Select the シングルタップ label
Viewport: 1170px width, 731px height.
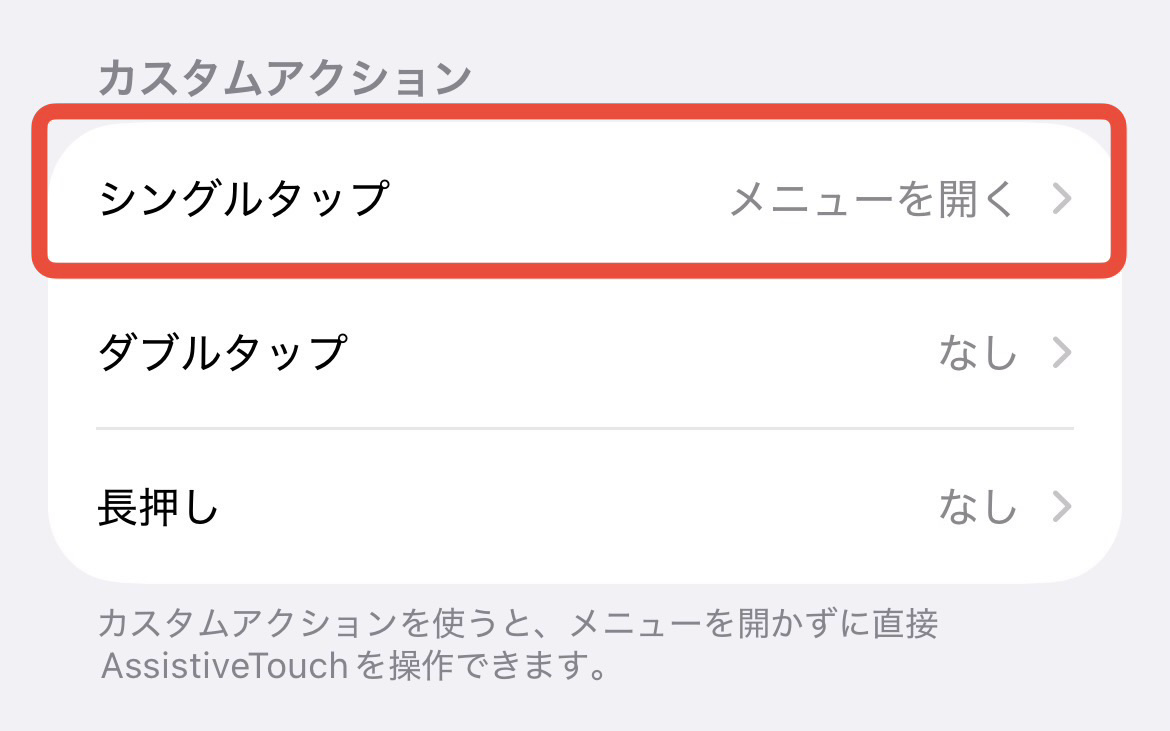click(243, 200)
